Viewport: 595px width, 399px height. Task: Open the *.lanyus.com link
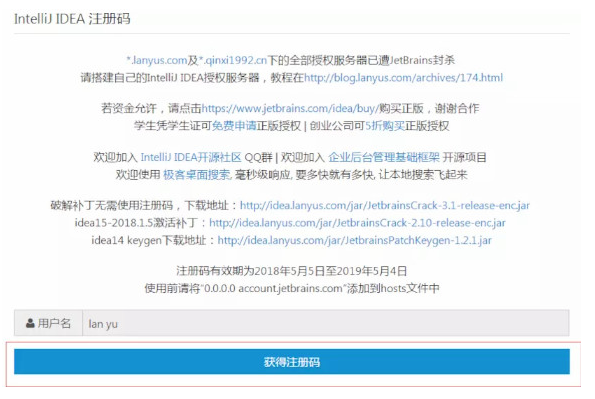tap(156, 60)
